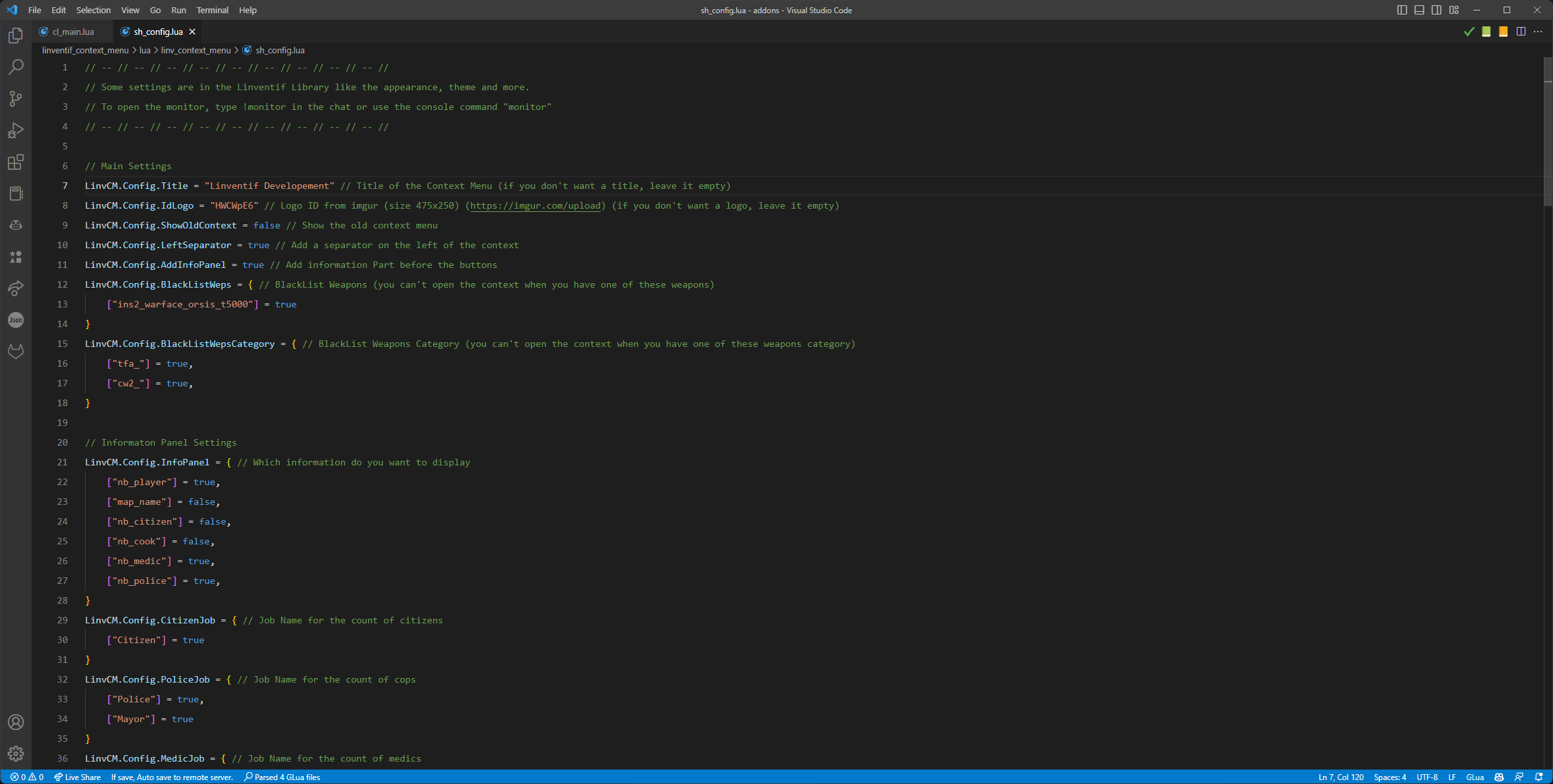Open the Go menu
Viewport: 1553px width, 784px height.
click(155, 10)
